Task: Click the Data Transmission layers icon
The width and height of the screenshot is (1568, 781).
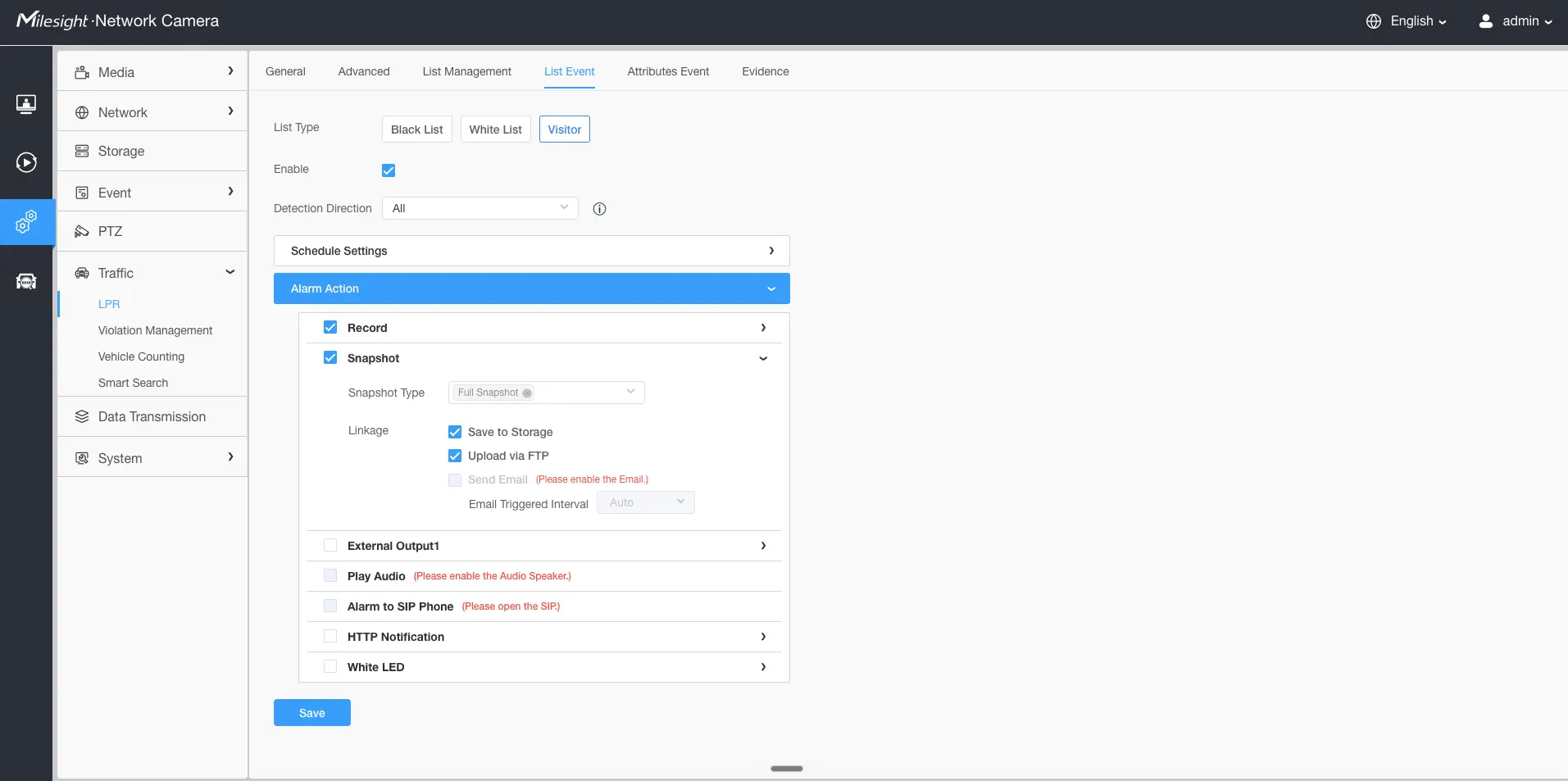Action: coord(82,416)
